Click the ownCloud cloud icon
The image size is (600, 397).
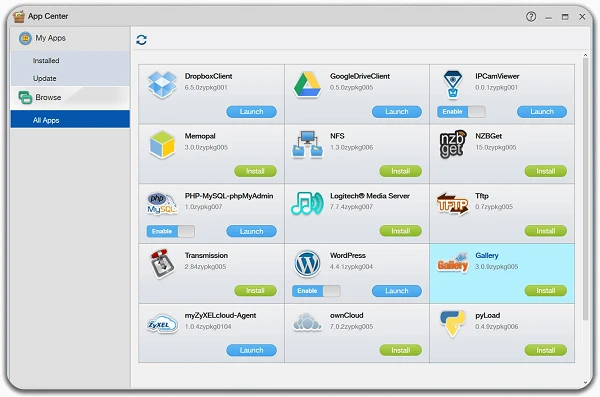(307, 322)
